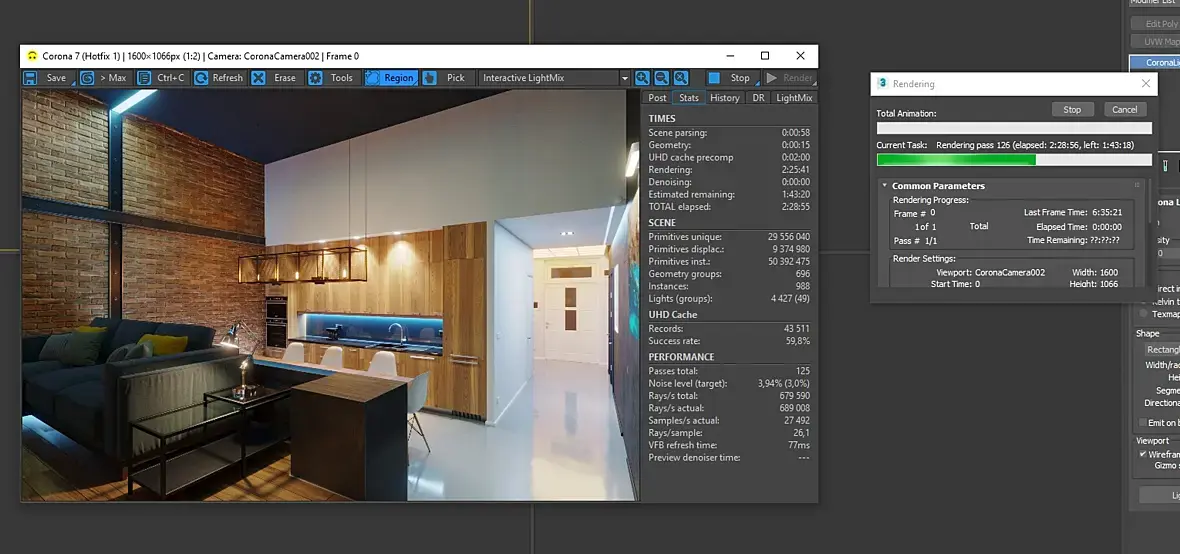Collapse the Common Parameters rollout
Viewport: 1180px width, 554px height.
[884, 186]
